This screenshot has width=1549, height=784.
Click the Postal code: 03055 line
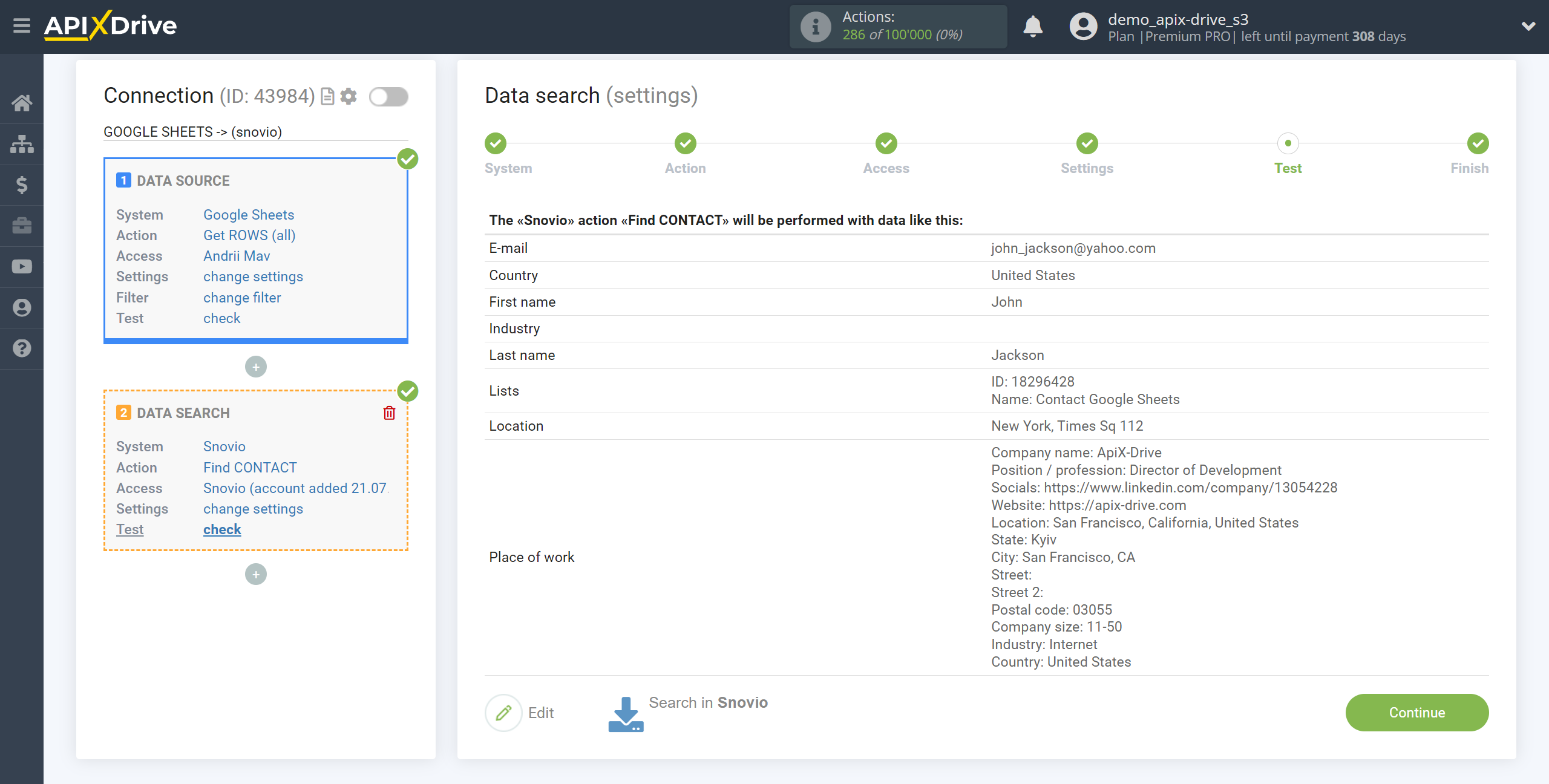[1052, 610]
